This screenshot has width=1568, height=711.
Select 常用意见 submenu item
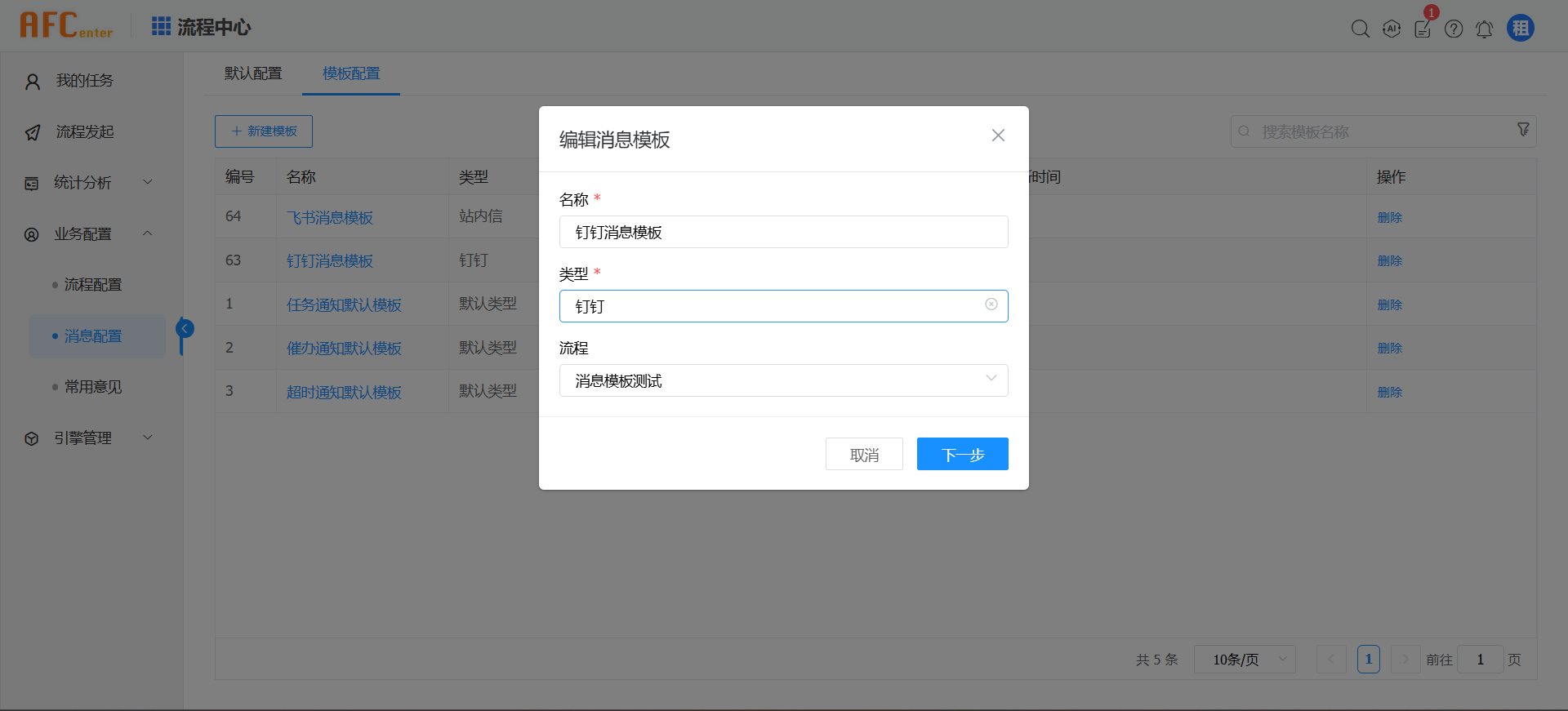(93, 387)
